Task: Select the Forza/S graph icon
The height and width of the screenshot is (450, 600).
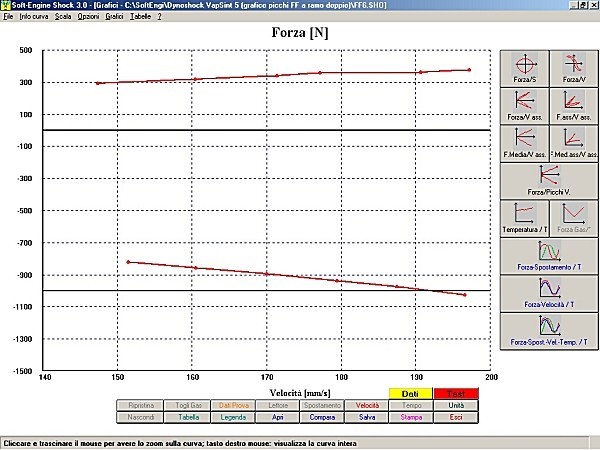Action: coord(523,66)
